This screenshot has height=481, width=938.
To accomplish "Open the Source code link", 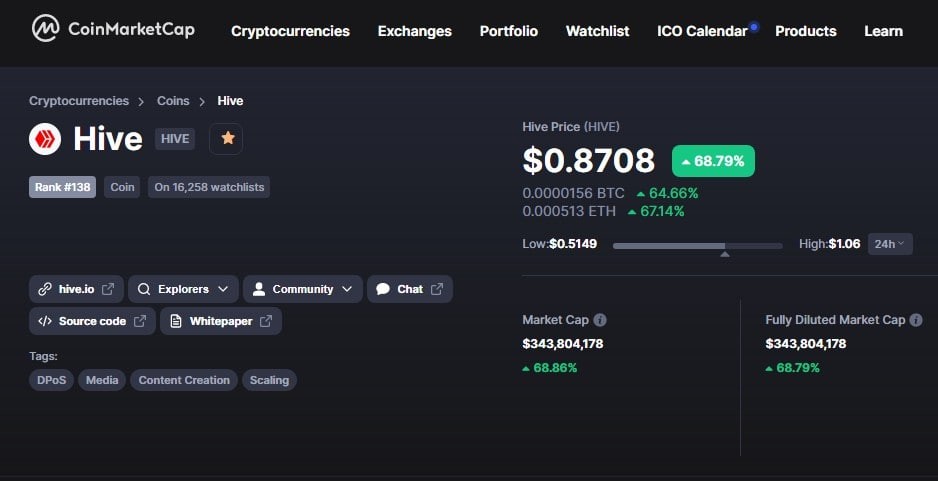I will click(x=92, y=321).
